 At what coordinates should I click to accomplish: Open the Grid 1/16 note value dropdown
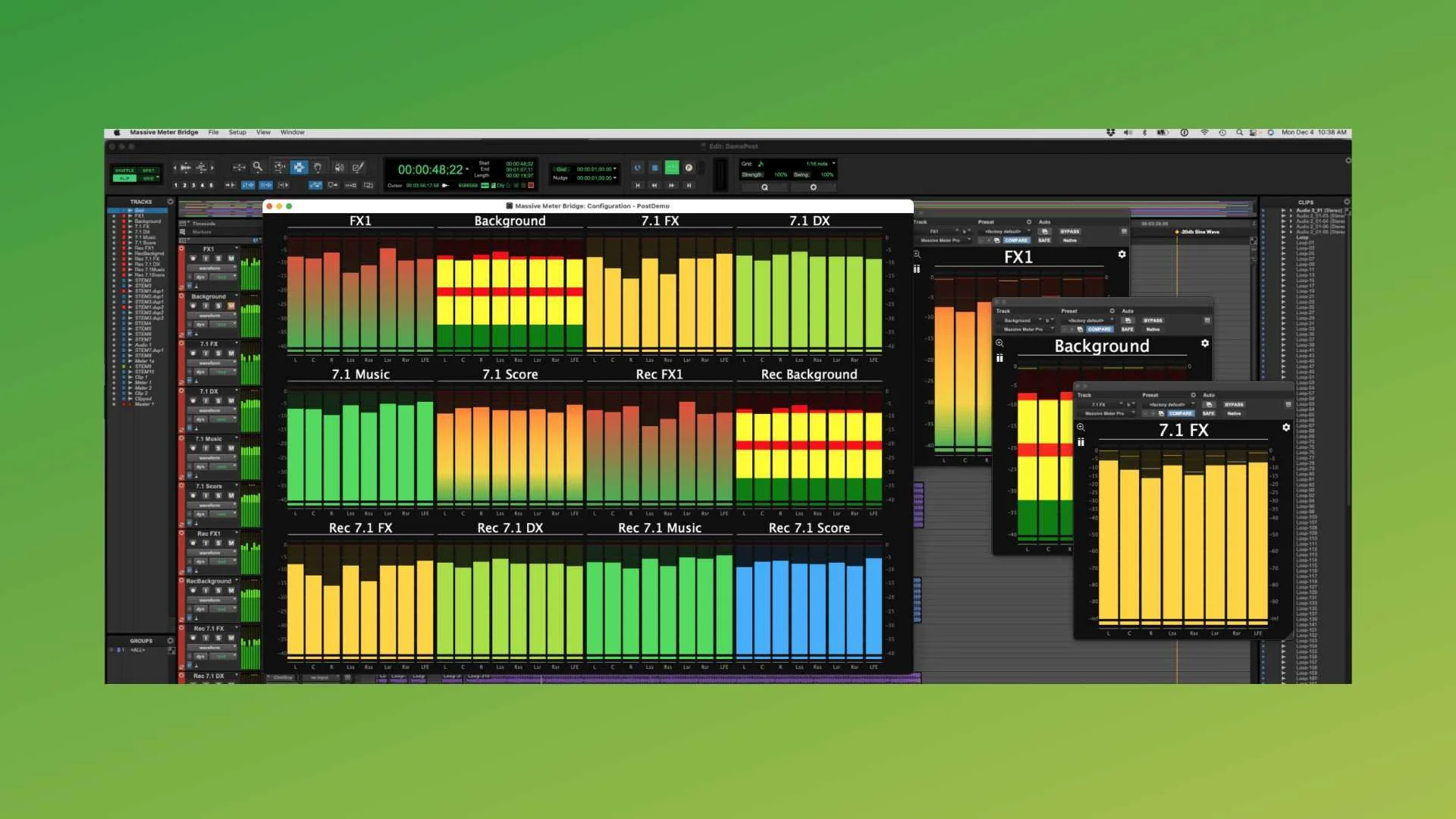(x=820, y=164)
